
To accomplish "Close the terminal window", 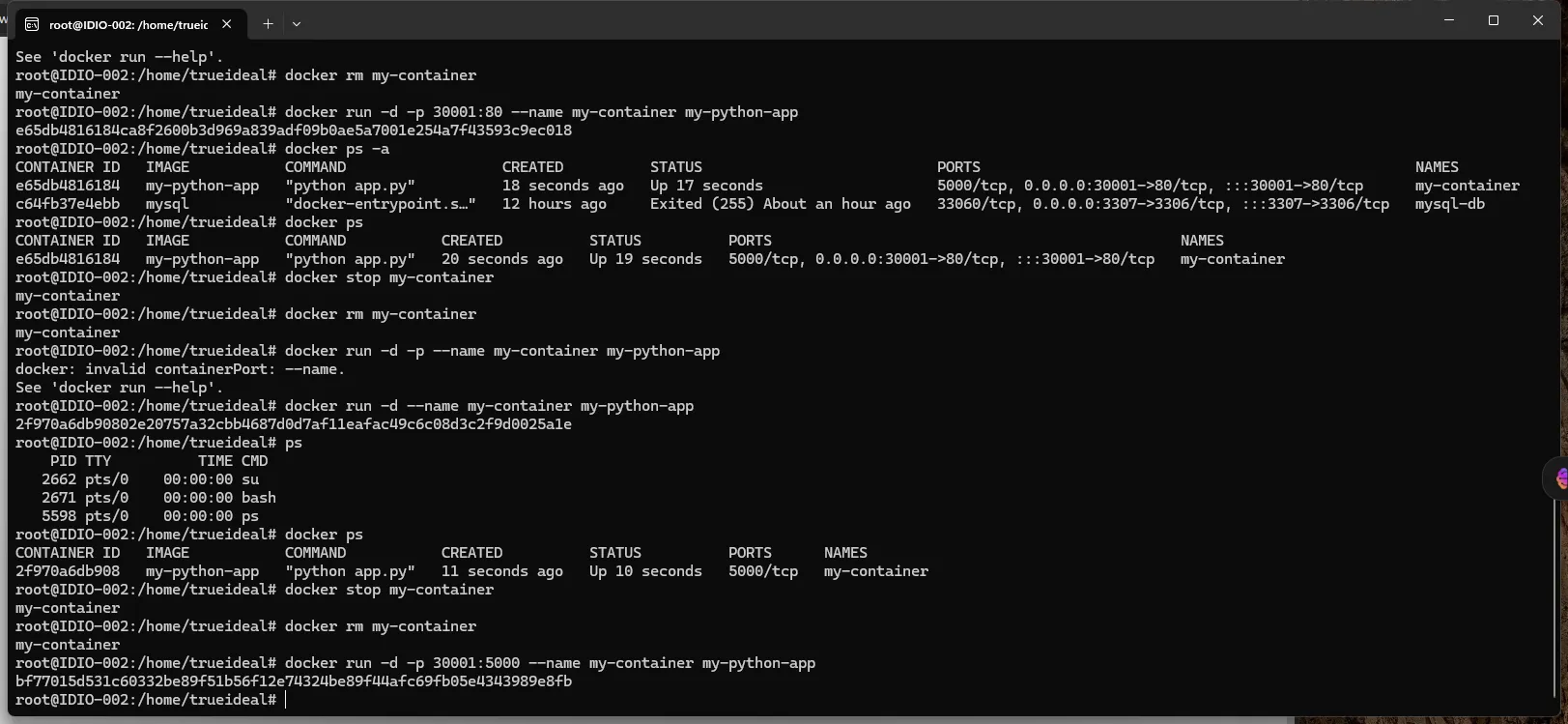I will tap(1538, 20).
